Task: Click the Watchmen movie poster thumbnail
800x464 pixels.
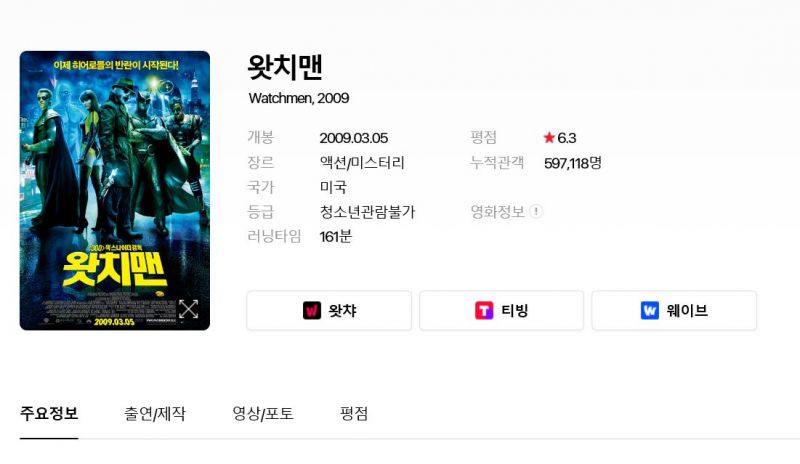Action: (x=115, y=190)
